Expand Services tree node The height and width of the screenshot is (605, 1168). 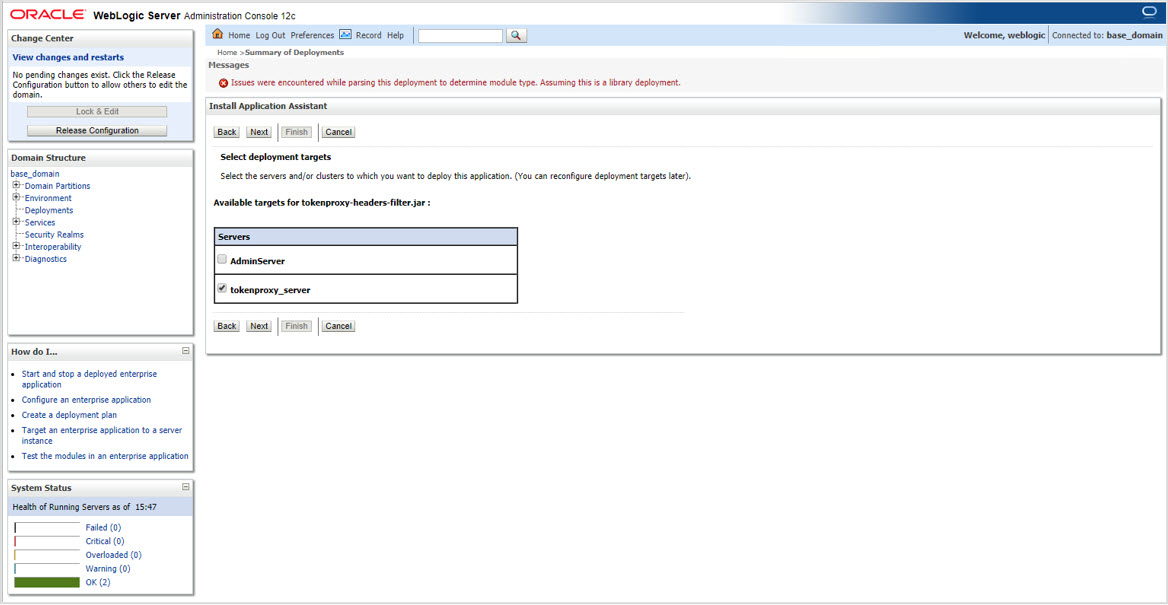click(x=16, y=222)
